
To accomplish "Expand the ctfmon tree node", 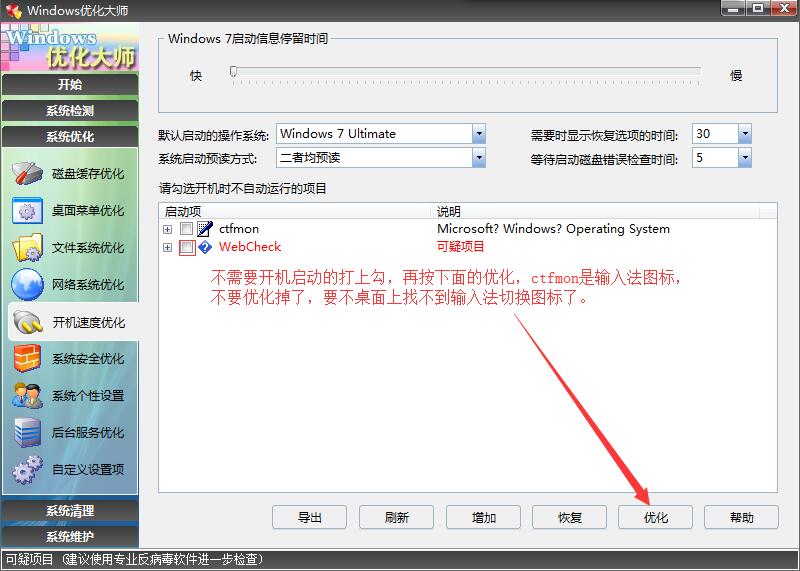I will tap(167, 229).
